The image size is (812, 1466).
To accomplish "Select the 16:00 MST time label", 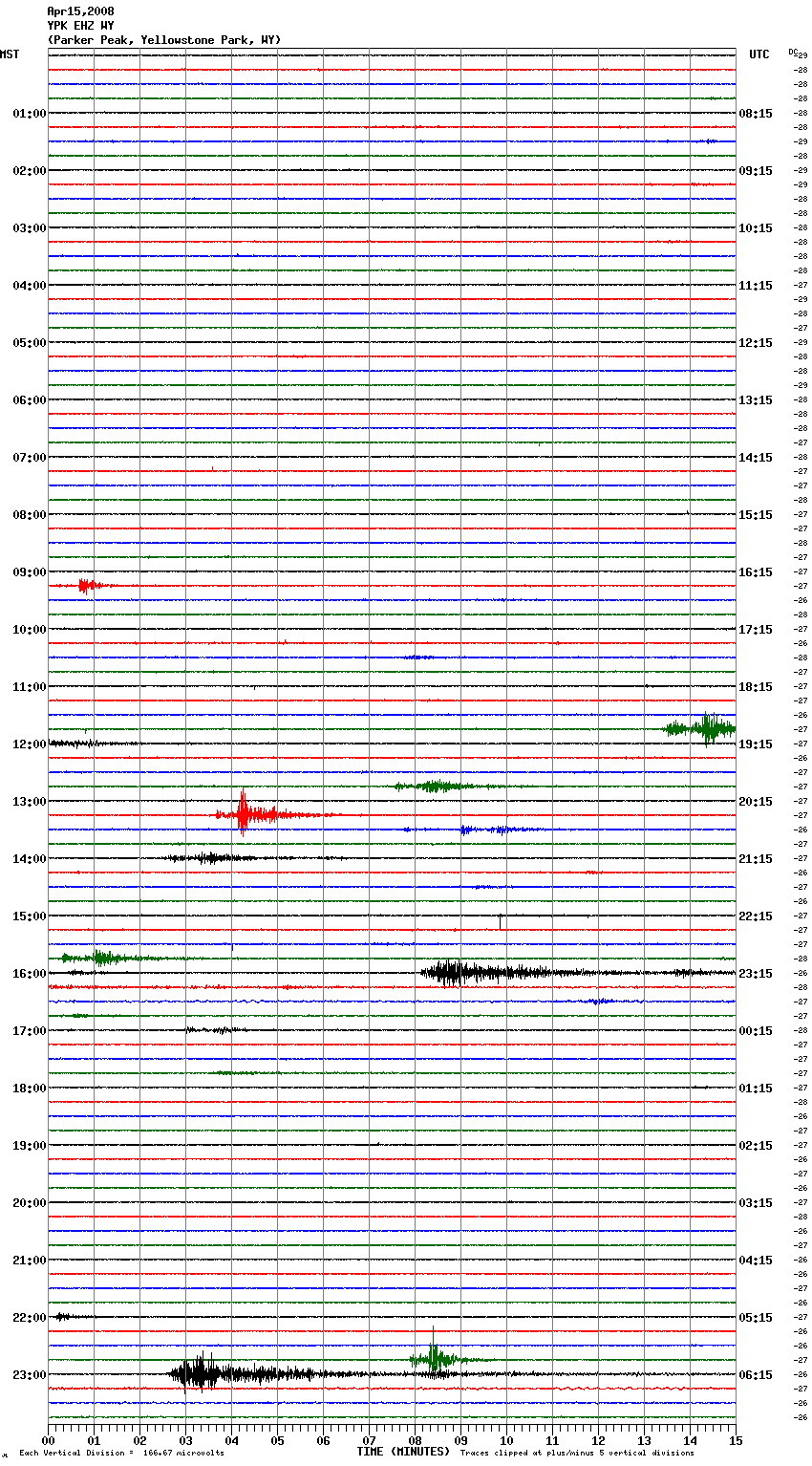I will click(30, 974).
